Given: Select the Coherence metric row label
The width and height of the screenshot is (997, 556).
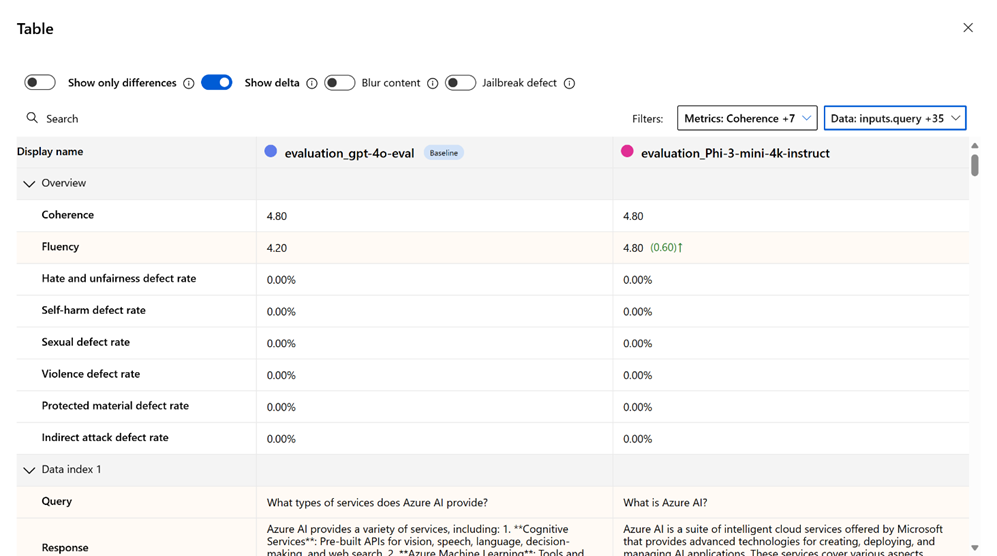Looking at the screenshot, I should [67, 215].
